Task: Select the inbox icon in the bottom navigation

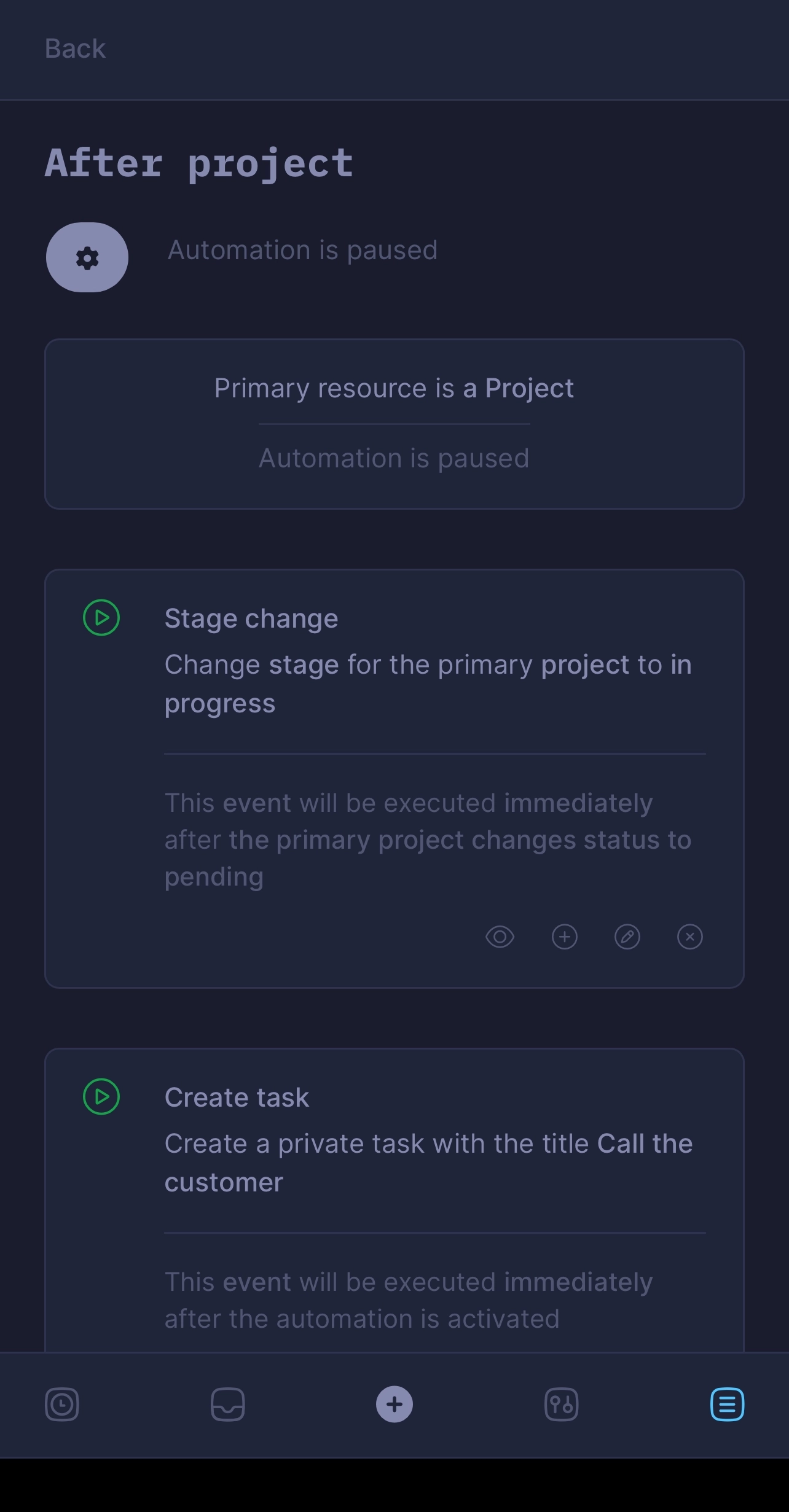Action: coord(228,1403)
